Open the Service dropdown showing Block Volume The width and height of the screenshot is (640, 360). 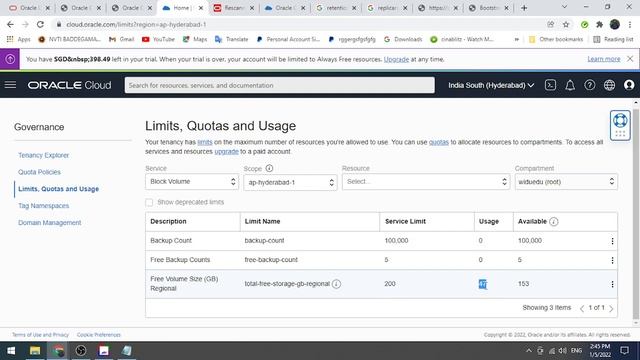pos(191,182)
